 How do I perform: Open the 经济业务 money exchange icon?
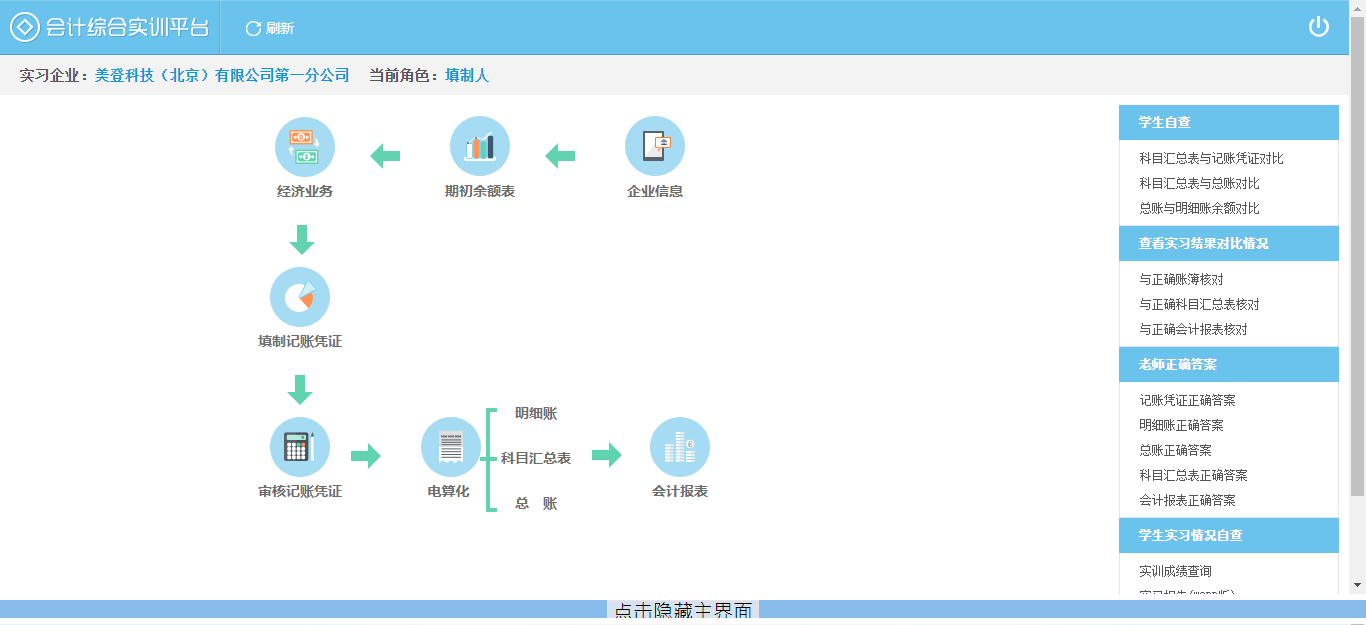click(x=304, y=147)
